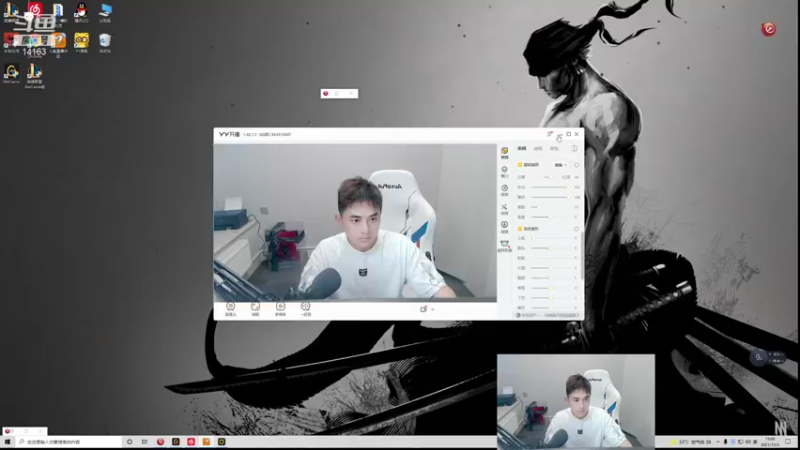Viewport: 800px width, 450px height.
Task: Select the third YY sidebar icon (circular gauge)
Action: [504, 190]
